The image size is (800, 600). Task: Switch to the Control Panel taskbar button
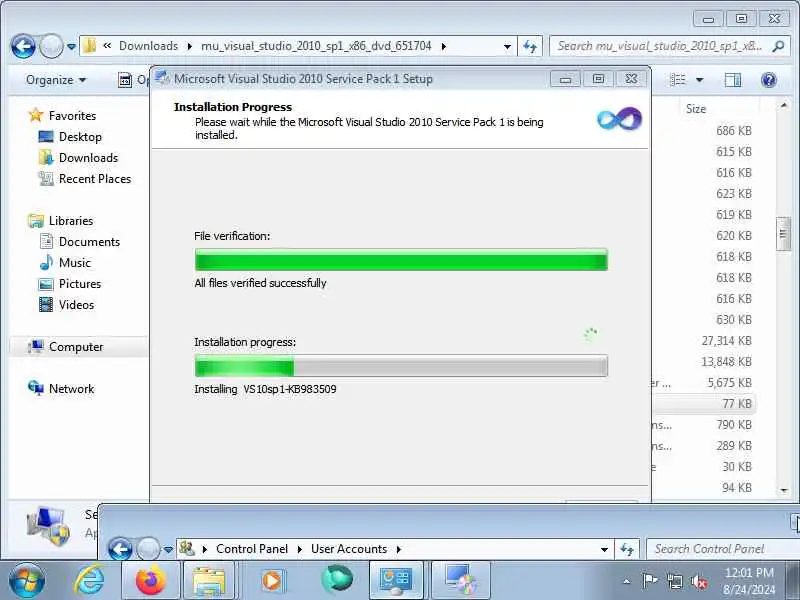pyautogui.click(x=396, y=581)
